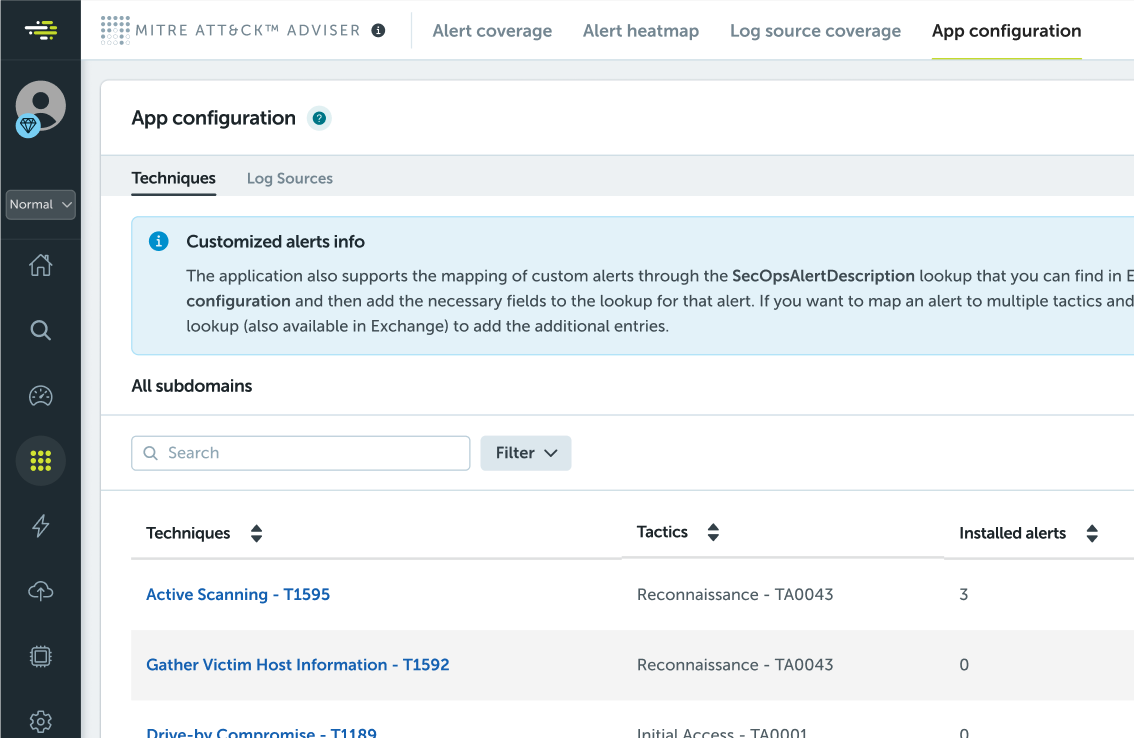1134x738 pixels.
Task: Open the dashboard gauge icon in the sidebar
Action: click(40, 396)
